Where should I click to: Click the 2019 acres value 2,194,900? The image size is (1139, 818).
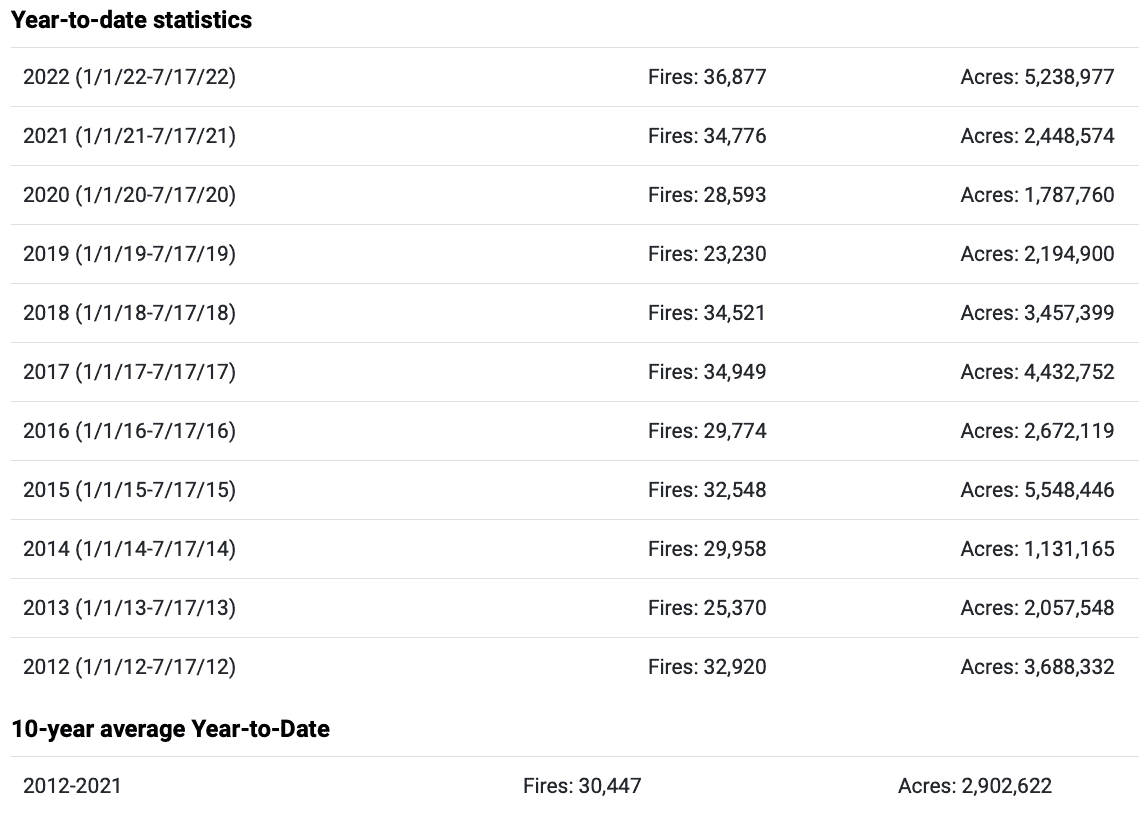(x=1037, y=254)
